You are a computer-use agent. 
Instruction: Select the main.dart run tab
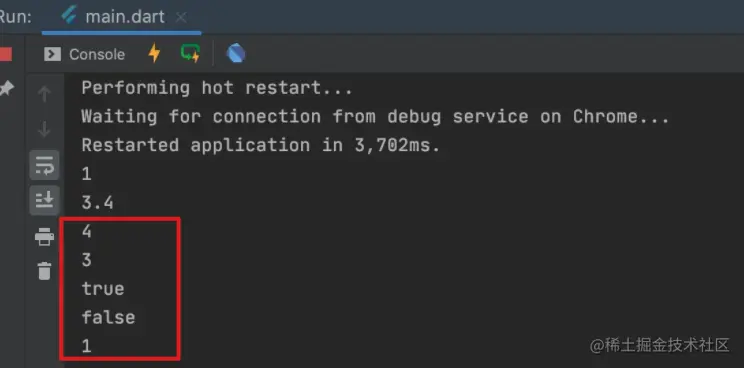point(121,17)
